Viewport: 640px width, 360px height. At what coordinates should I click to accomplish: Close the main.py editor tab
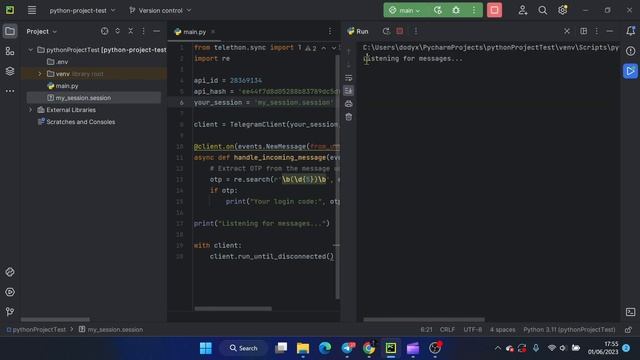click(213, 31)
